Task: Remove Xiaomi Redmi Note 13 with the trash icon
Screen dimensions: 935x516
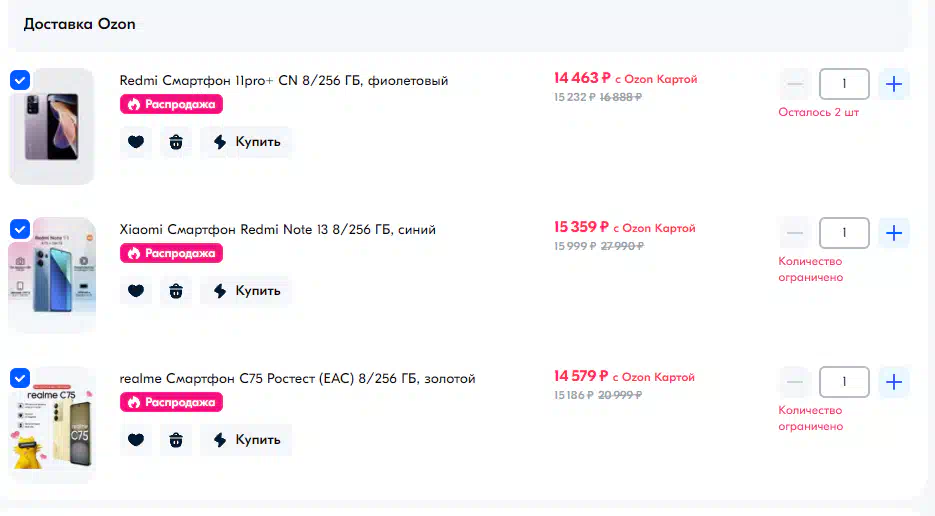Action: tap(176, 291)
